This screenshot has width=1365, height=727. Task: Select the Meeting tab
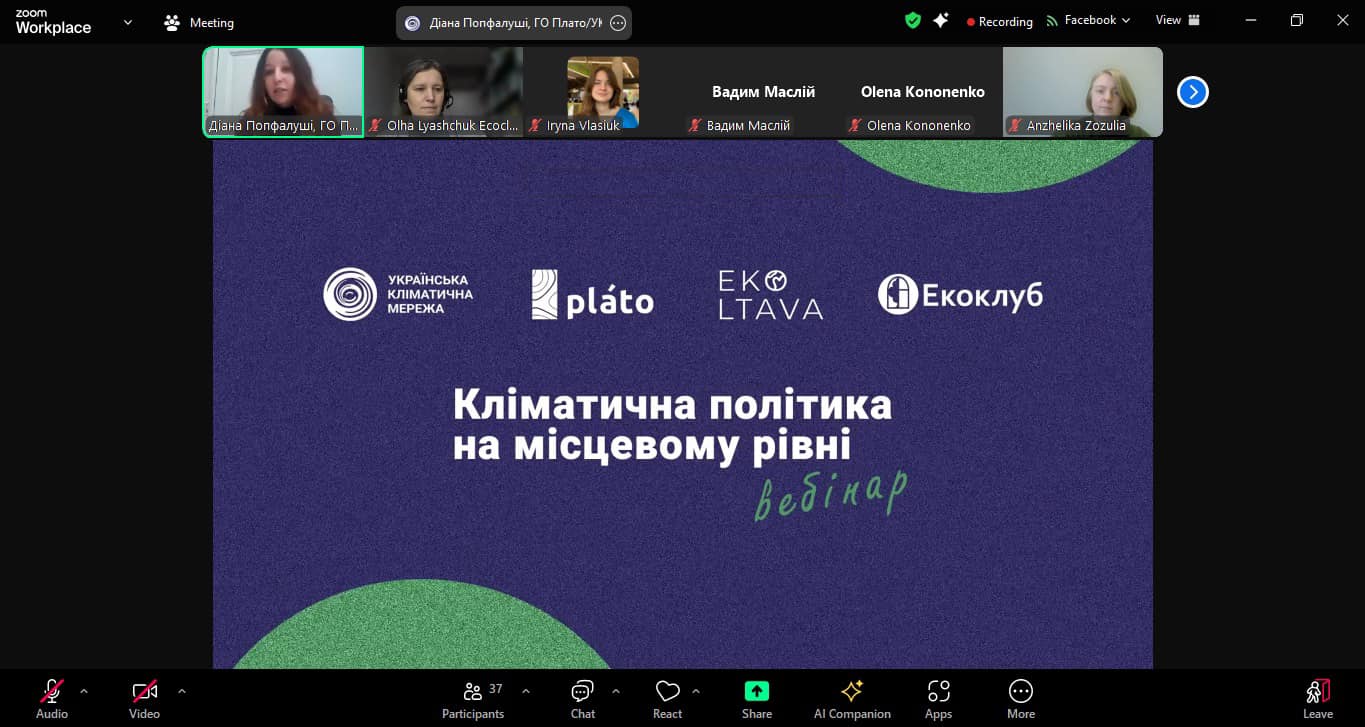(199, 22)
